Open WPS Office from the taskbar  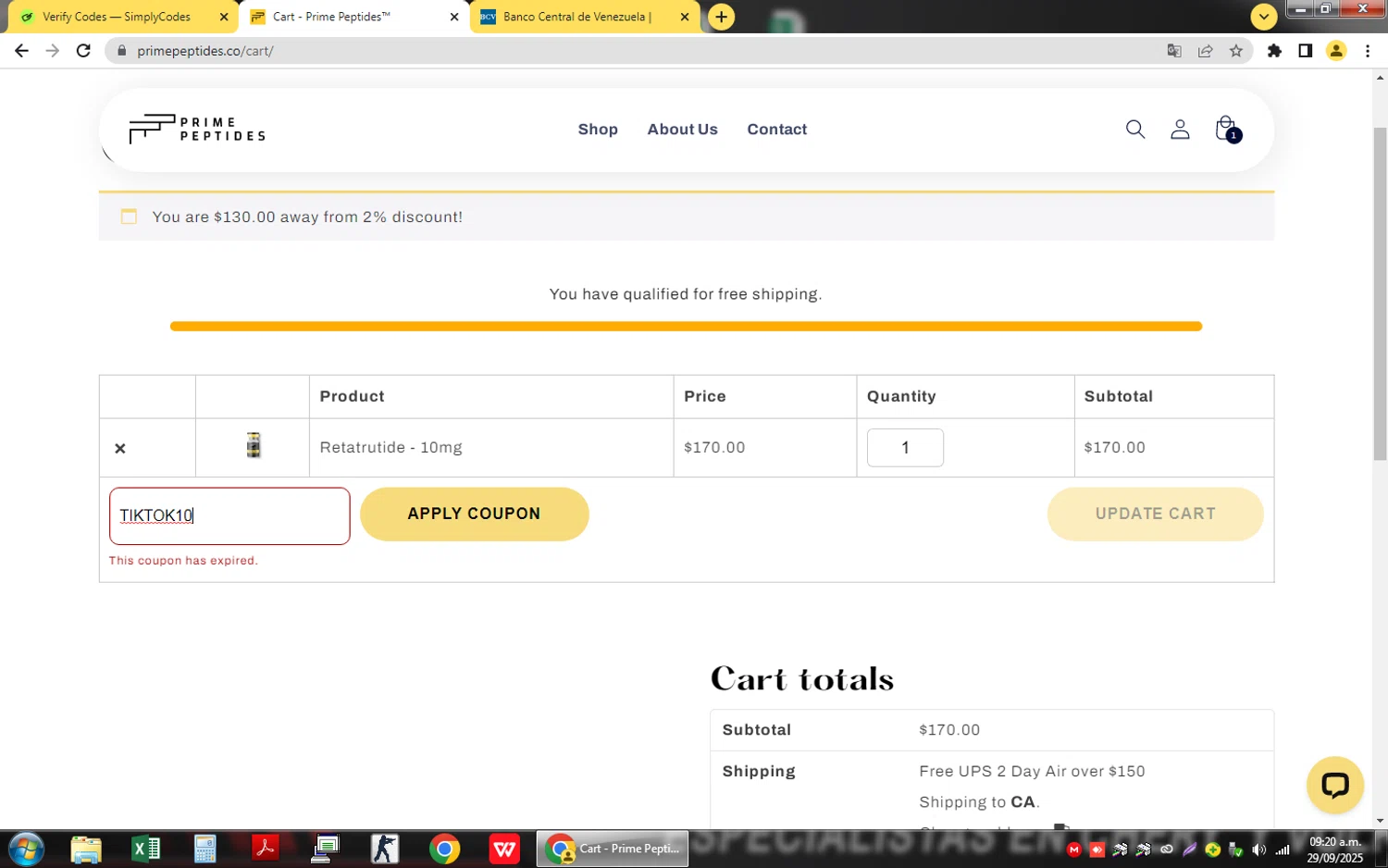[504, 849]
